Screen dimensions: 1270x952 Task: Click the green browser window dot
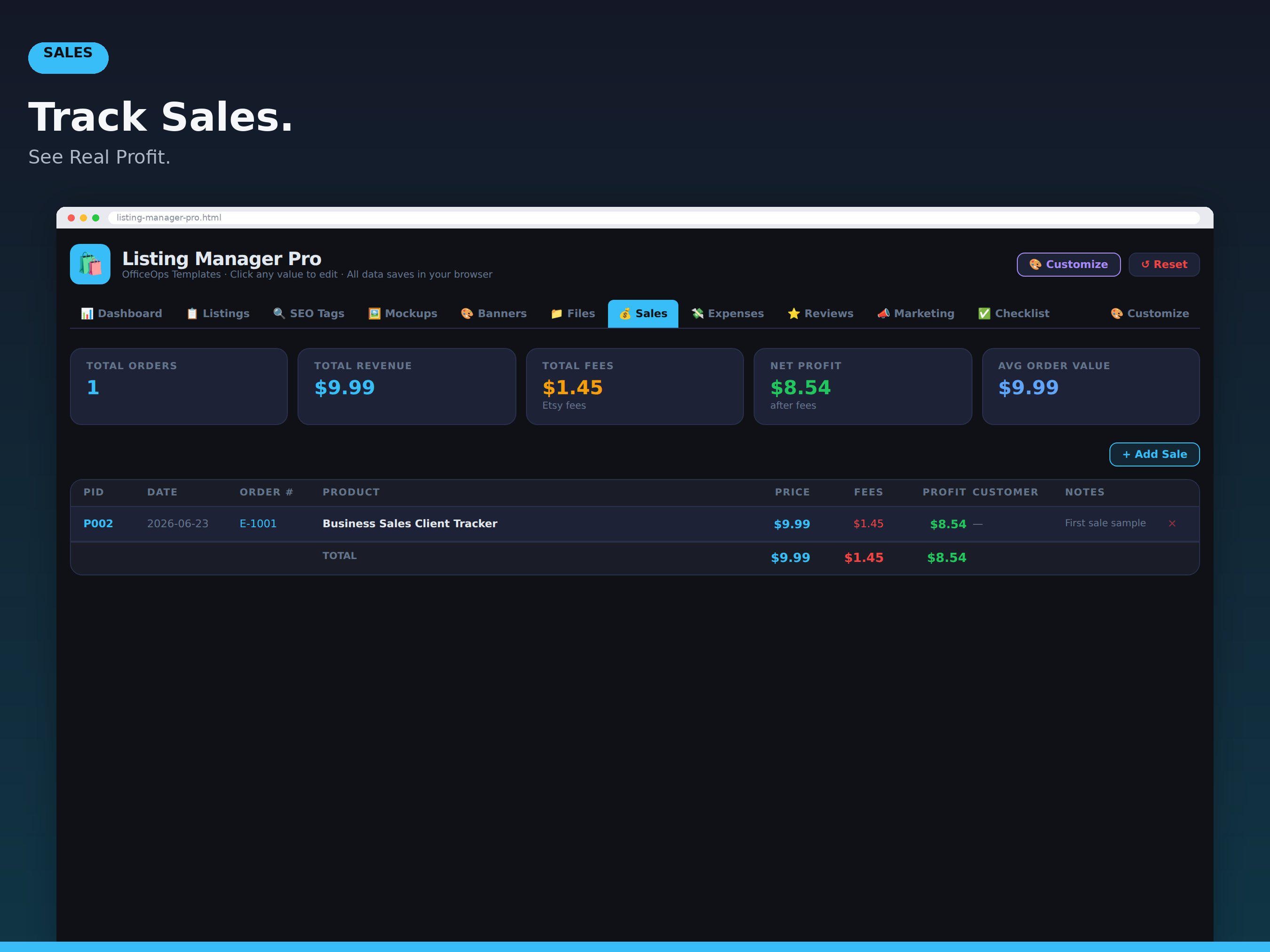click(96, 218)
